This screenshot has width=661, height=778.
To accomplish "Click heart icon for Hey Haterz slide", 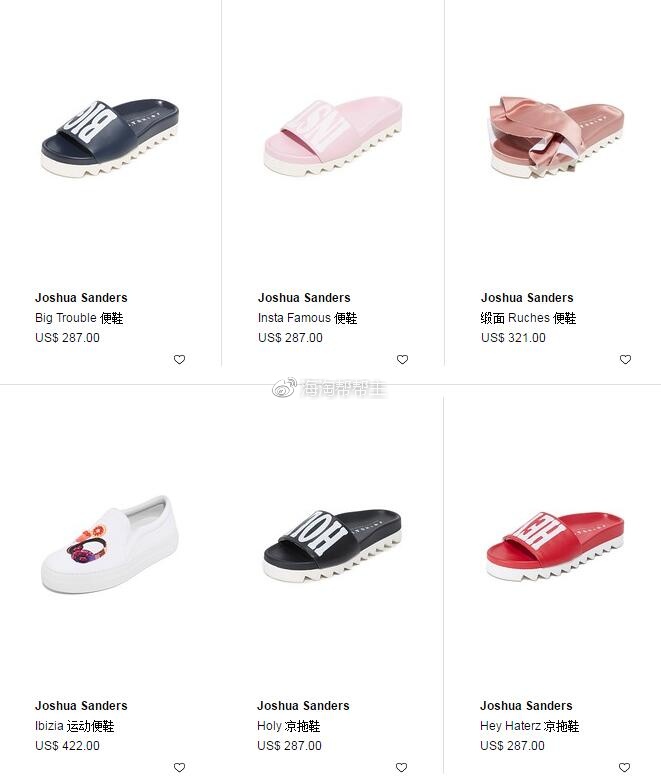I will [624, 767].
